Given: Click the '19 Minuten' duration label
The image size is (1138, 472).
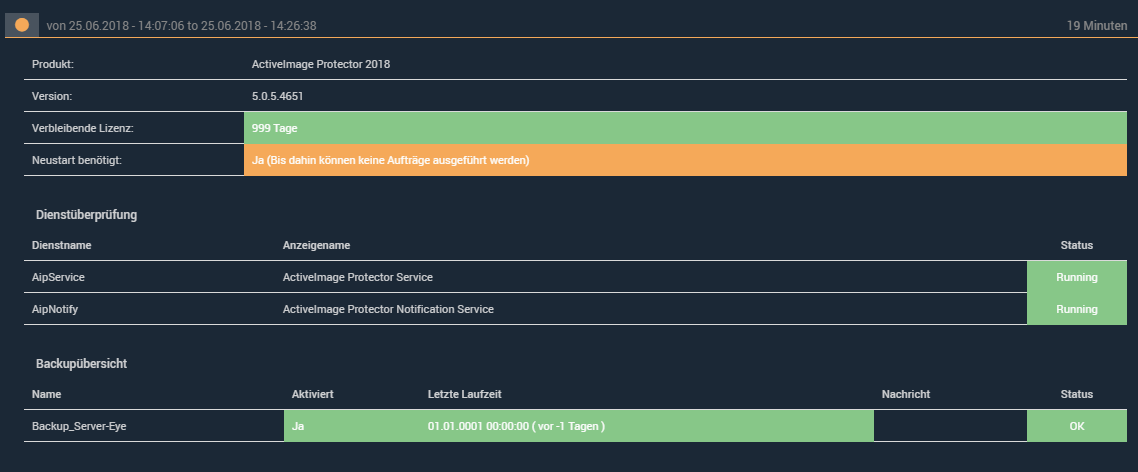Looking at the screenshot, I should (x=1097, y=25).
